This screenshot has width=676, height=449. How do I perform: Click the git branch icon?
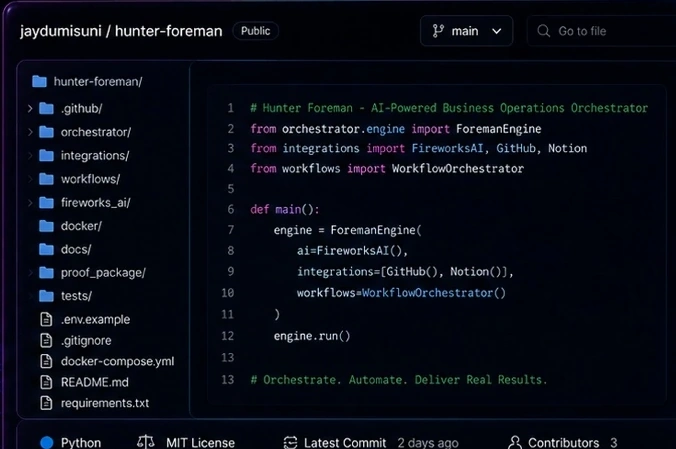(x=438, y=31)
